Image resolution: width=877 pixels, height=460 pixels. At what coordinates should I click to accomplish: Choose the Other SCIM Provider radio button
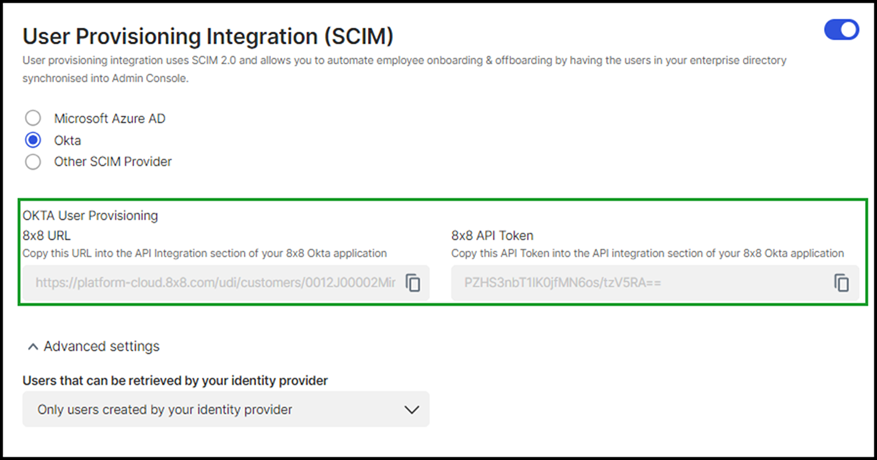[33, 162]
